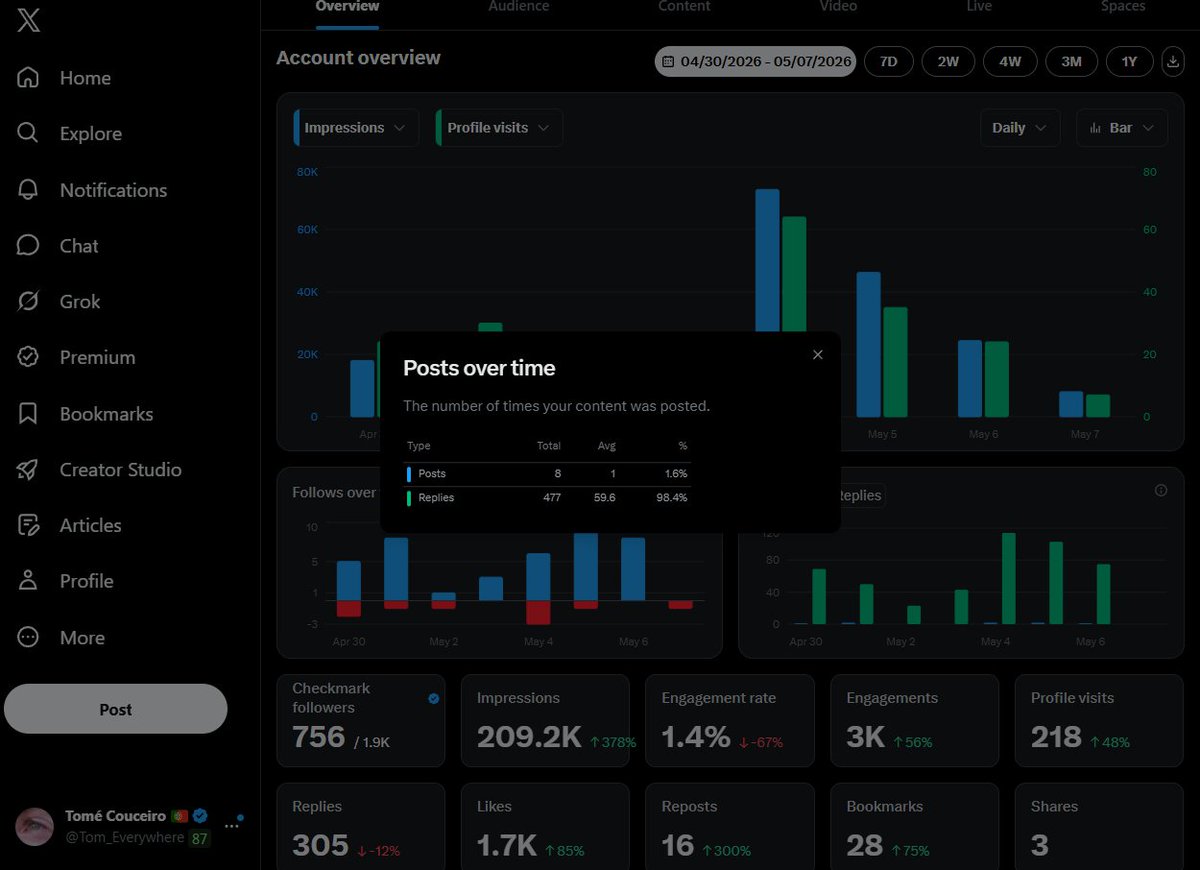Open the Notifications bell icon

coord(28,190)
